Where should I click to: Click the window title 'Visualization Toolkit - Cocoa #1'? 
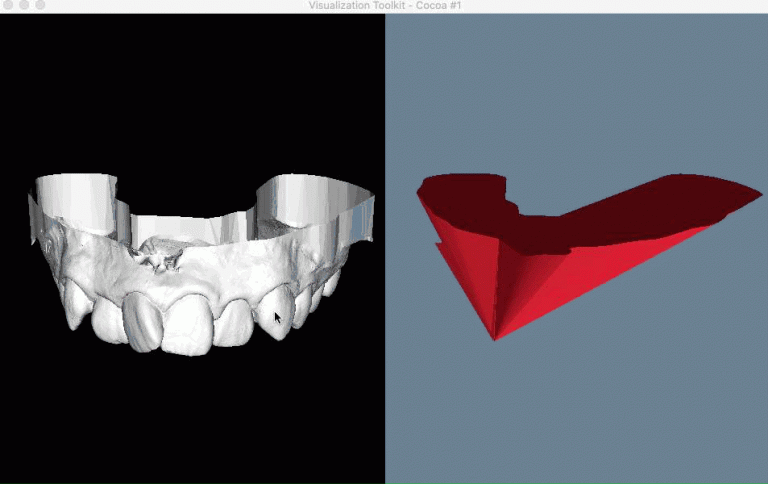pyautogui.click(x=384, y=5)
